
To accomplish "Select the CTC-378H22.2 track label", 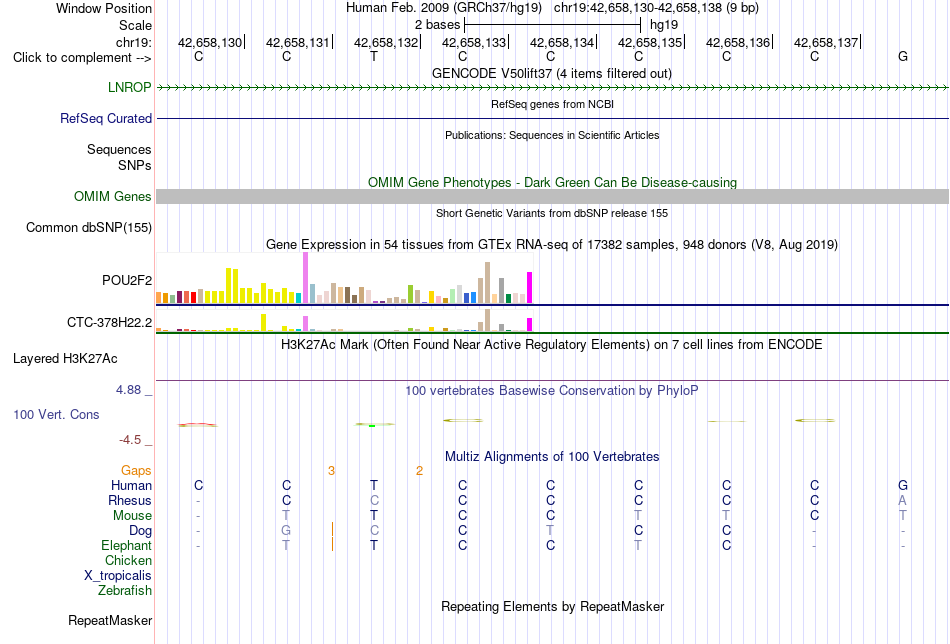I will (110, 322).
